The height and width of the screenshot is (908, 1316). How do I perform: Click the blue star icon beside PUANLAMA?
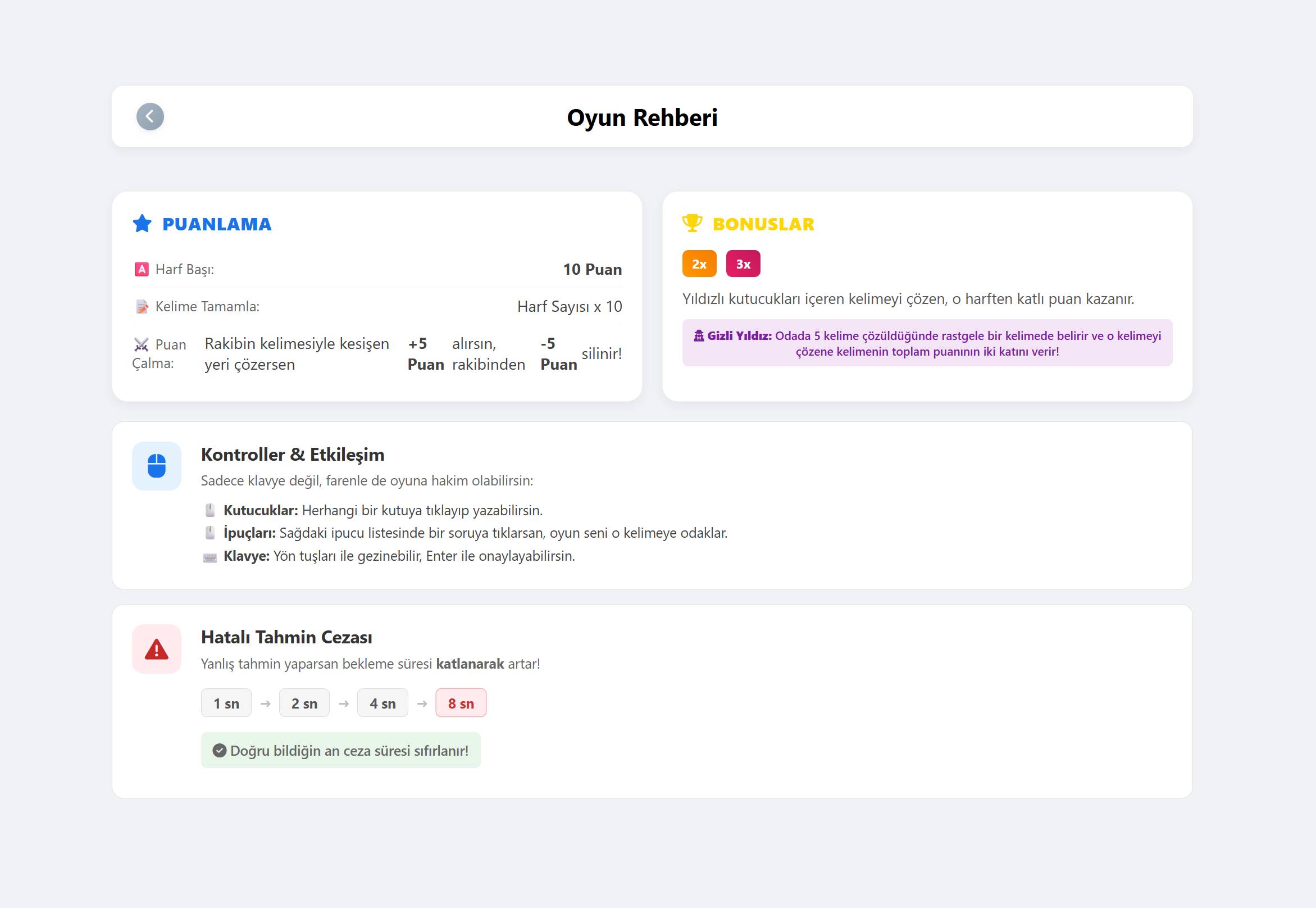(x=142, y=224)
